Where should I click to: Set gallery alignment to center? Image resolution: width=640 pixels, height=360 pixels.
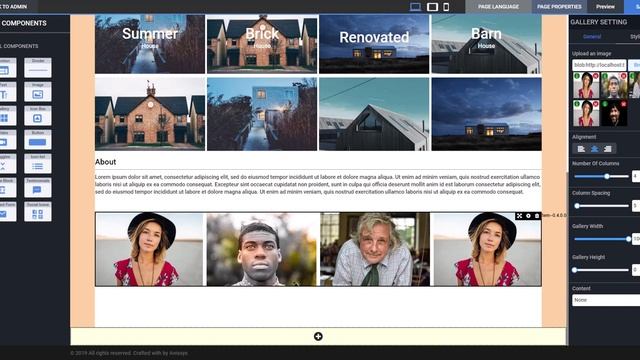tap(595, 149)
